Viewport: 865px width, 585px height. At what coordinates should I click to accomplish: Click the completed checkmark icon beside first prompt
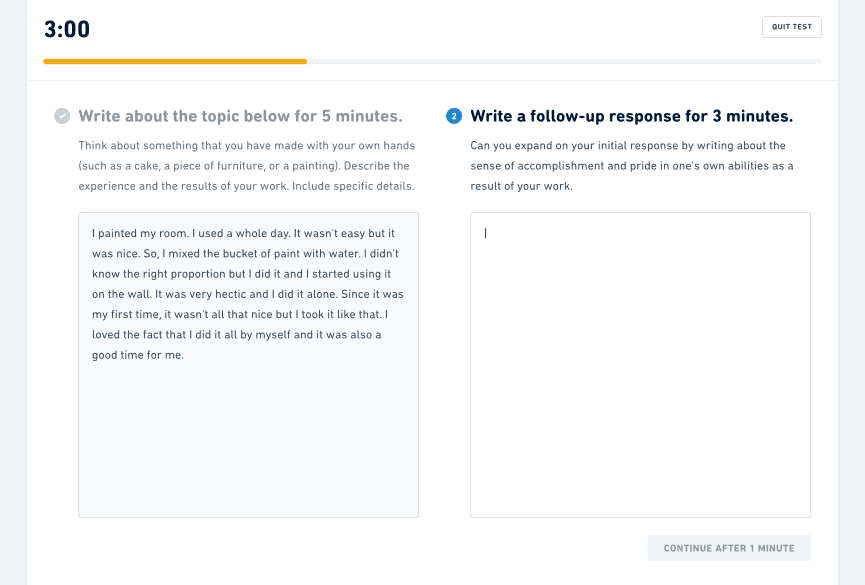(62, 116)
